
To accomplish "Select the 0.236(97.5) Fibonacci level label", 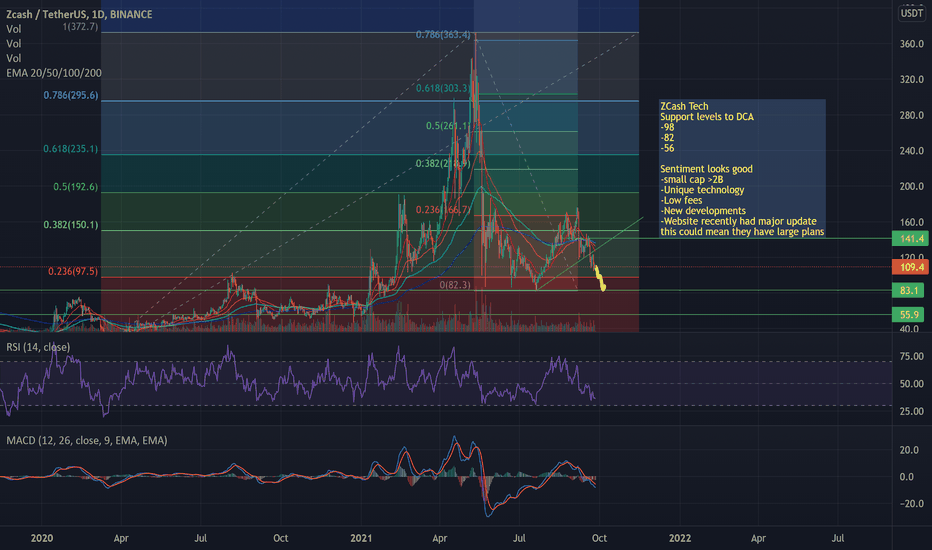I will pos(73,271).
